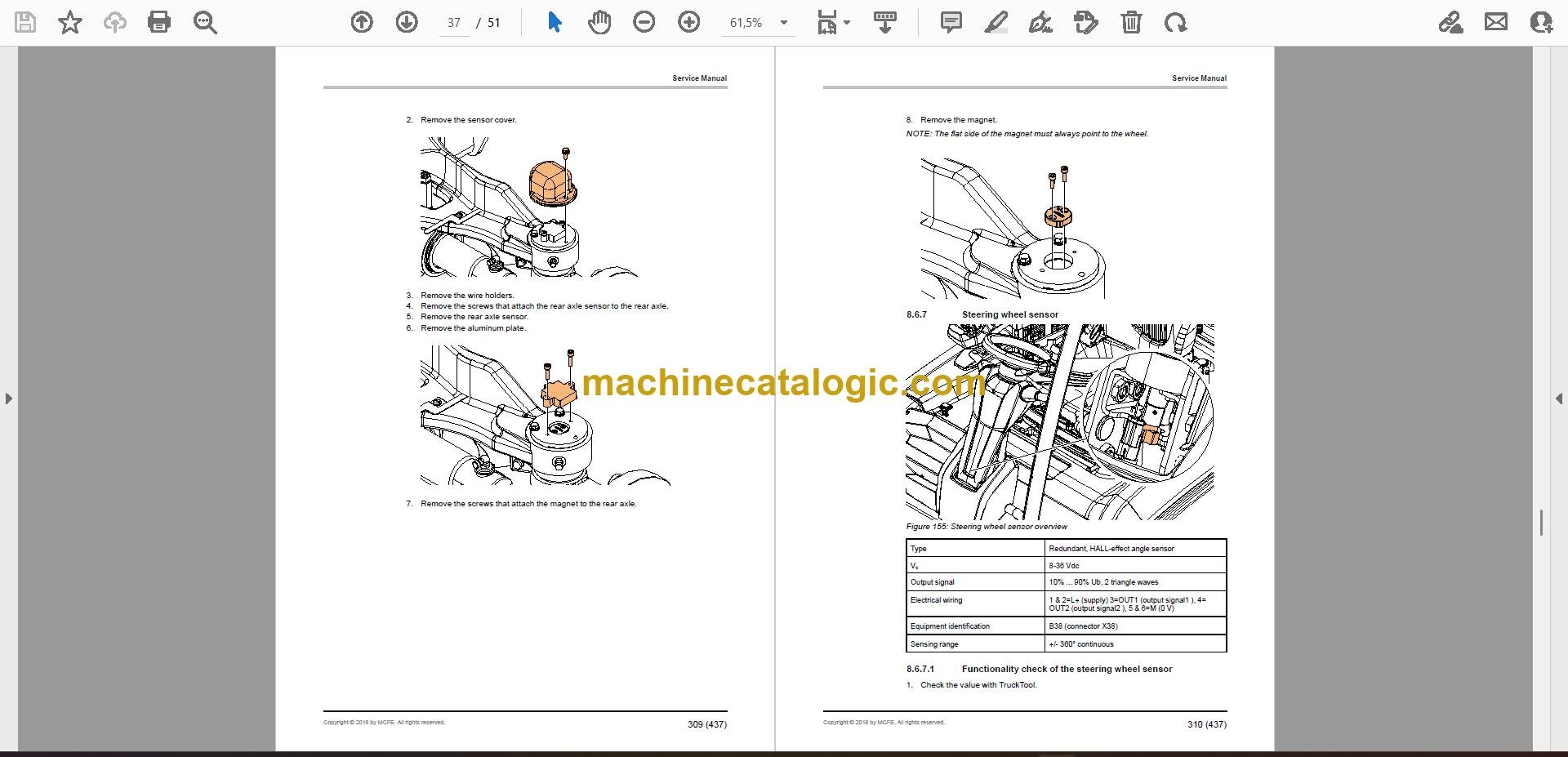Activate the hand pan tool

click(599, 23)
